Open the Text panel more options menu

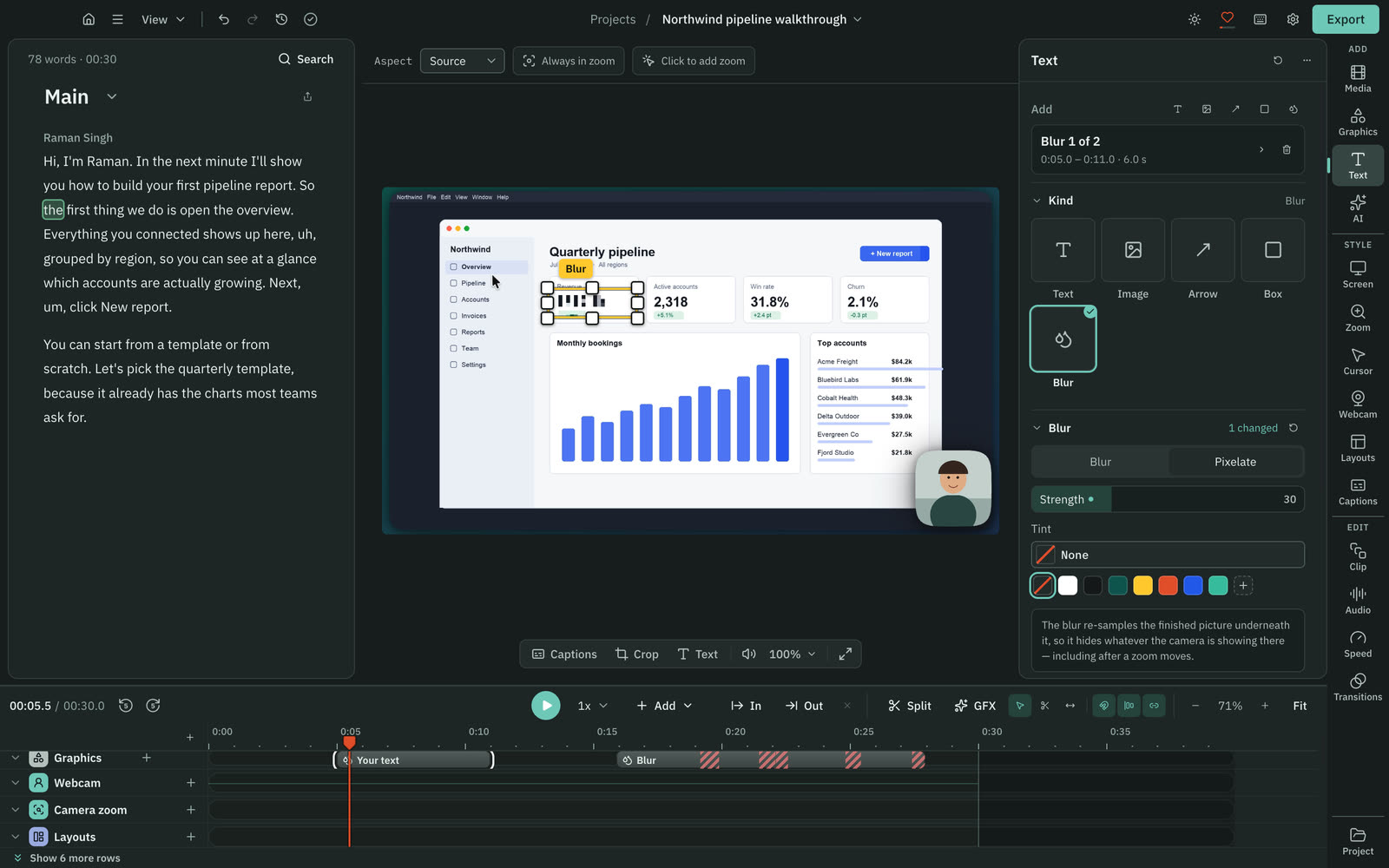click(1307, 61)
